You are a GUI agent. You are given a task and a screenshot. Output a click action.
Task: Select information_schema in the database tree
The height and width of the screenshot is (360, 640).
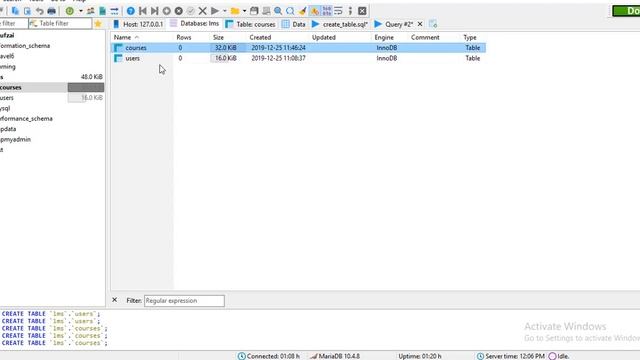[x=25, y=46]
